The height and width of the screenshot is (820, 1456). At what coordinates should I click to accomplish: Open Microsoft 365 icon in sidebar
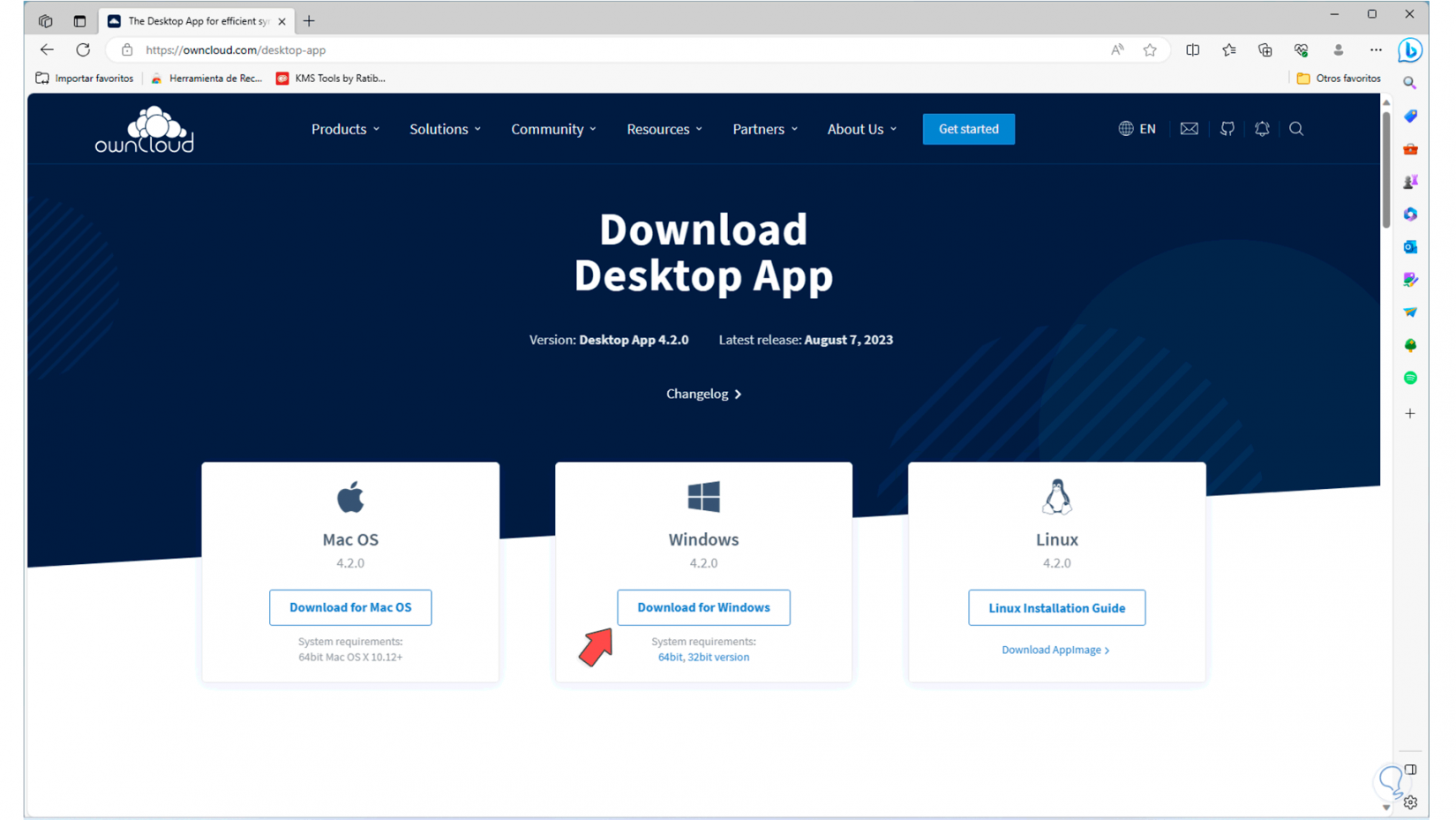tap(1410, 214)
